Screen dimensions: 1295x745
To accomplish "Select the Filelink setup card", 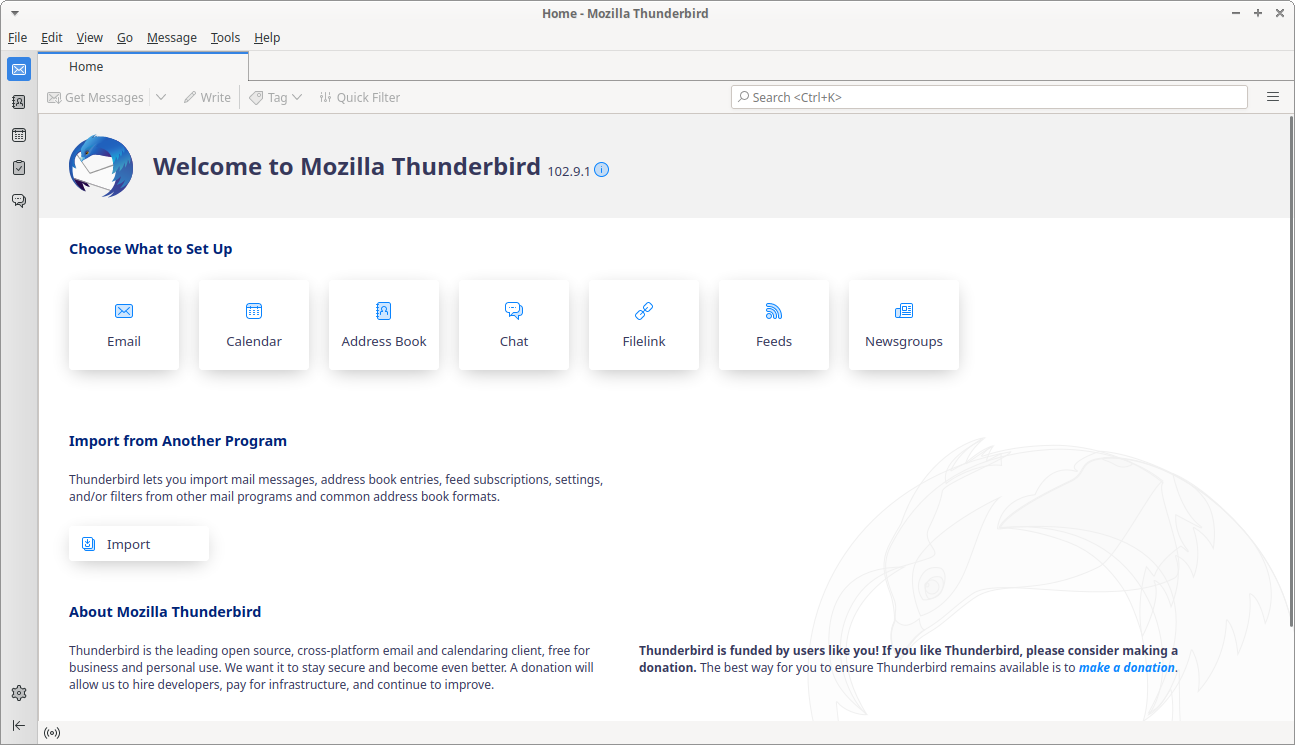I will point(644,325).
